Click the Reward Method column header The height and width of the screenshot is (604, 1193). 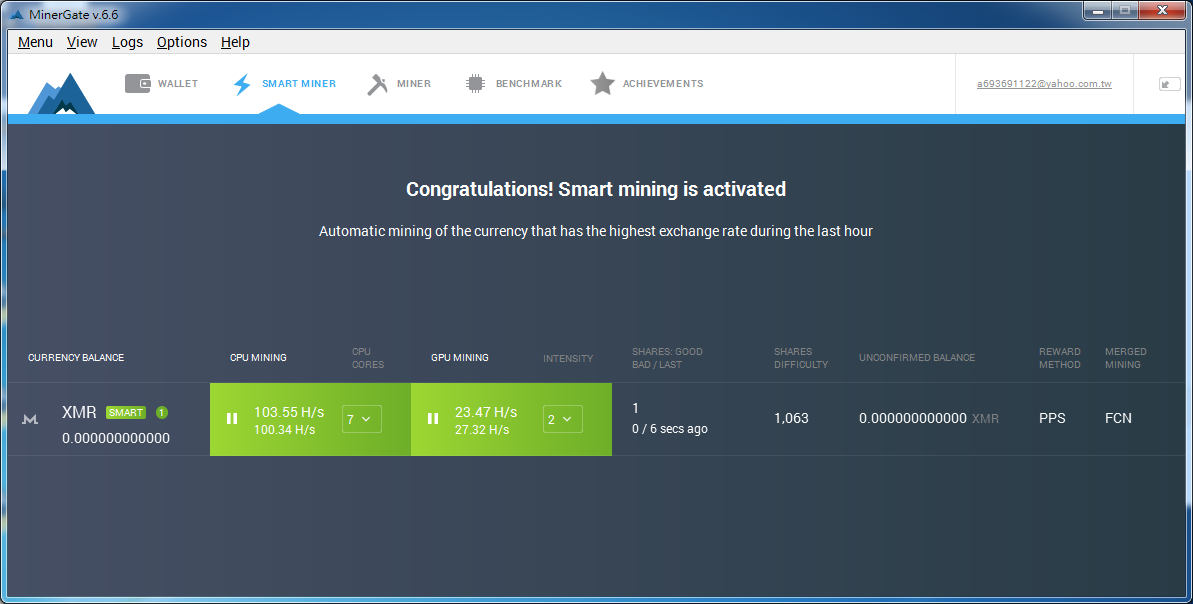[1060, 358]
